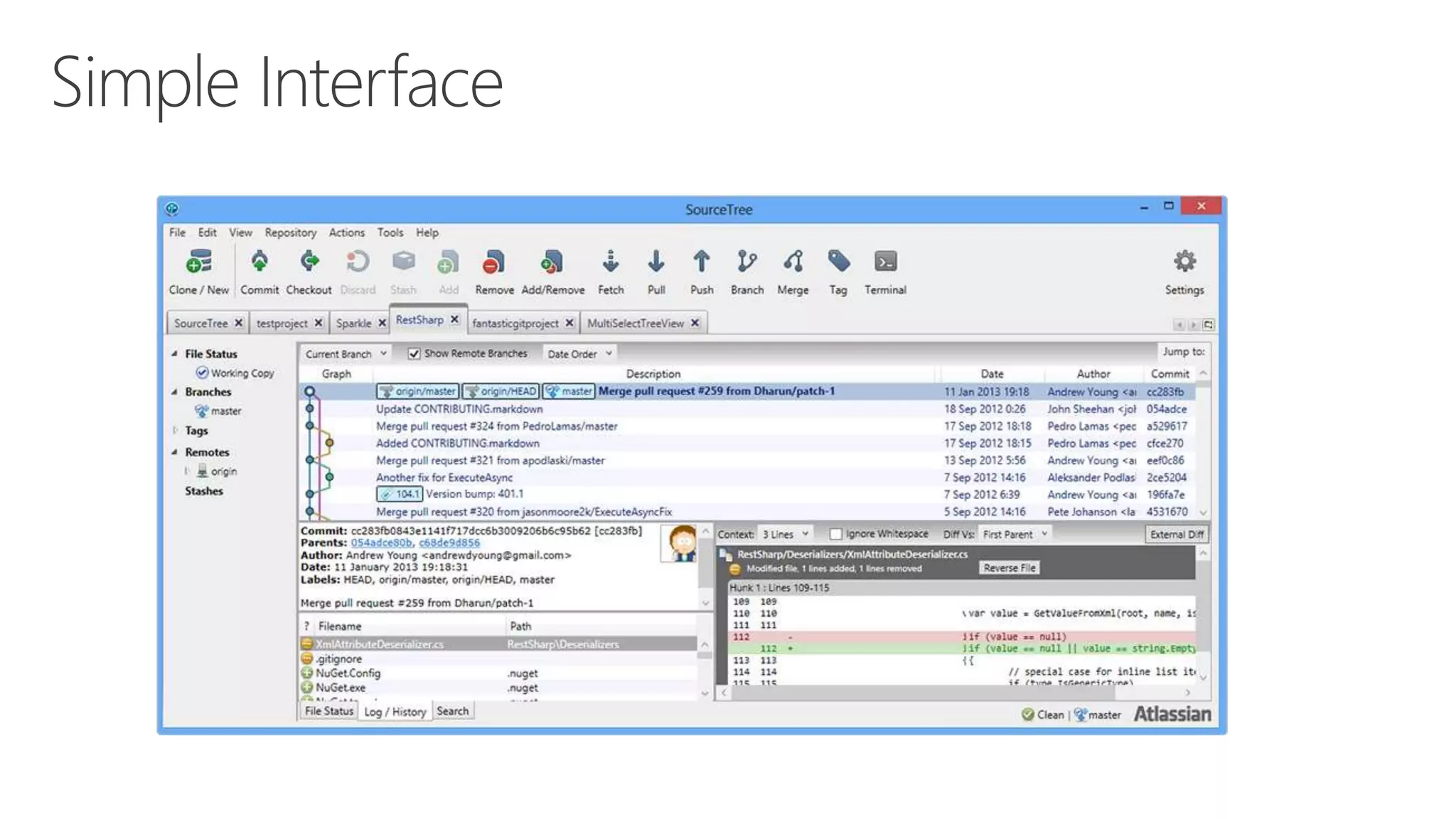Select the master branch in sidebar

(225, 411)
